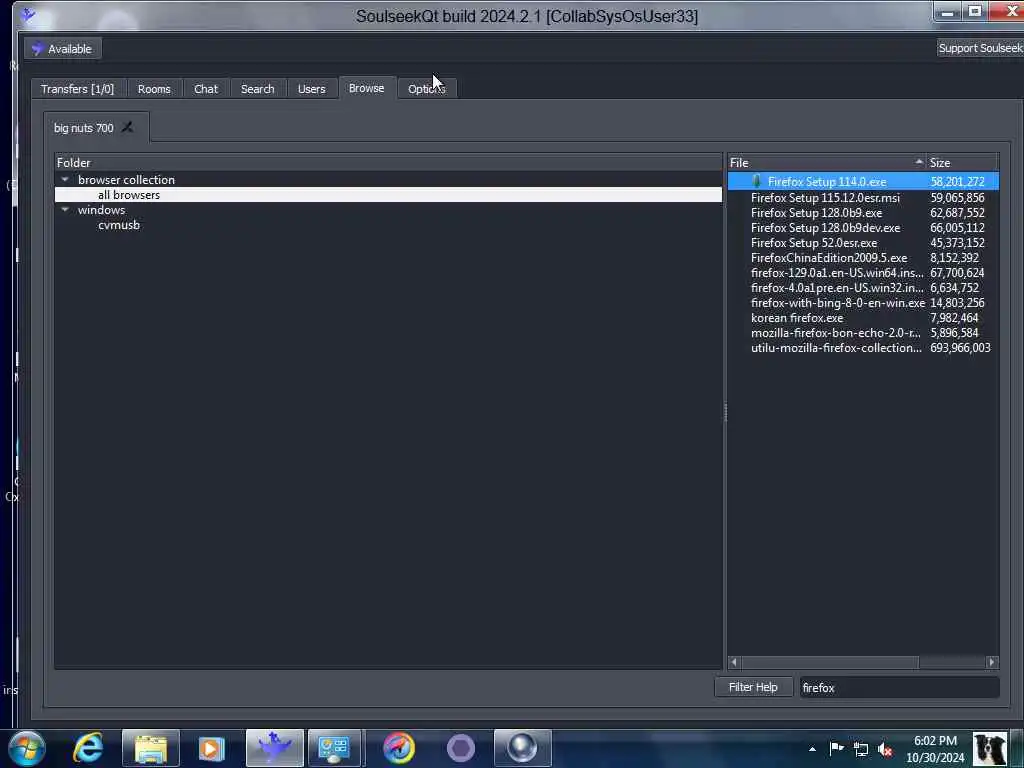The image size is (1024, 768).
Task: Select the cvmusb folder
Action: click(389, 225)
